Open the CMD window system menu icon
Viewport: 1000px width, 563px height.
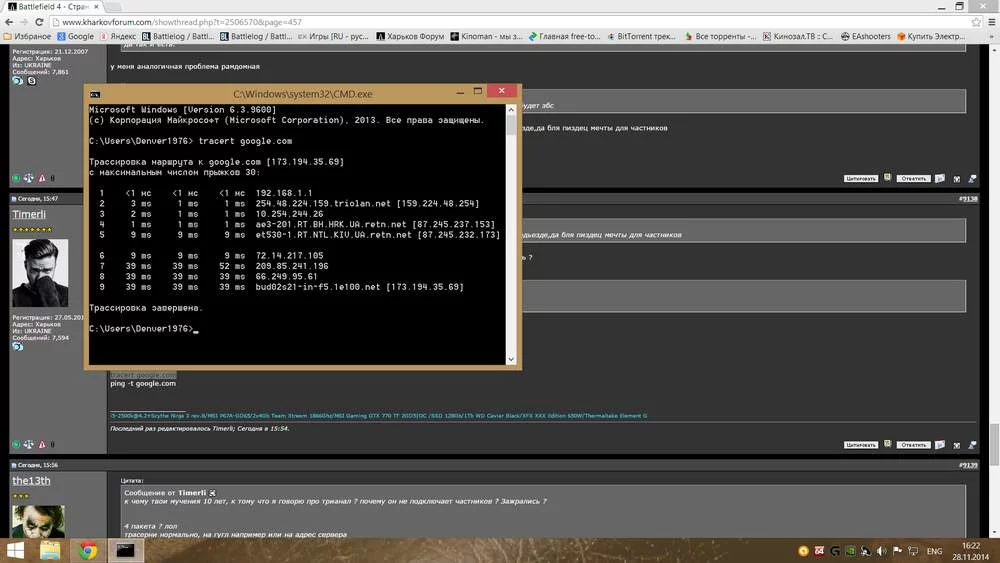[95, 94]
